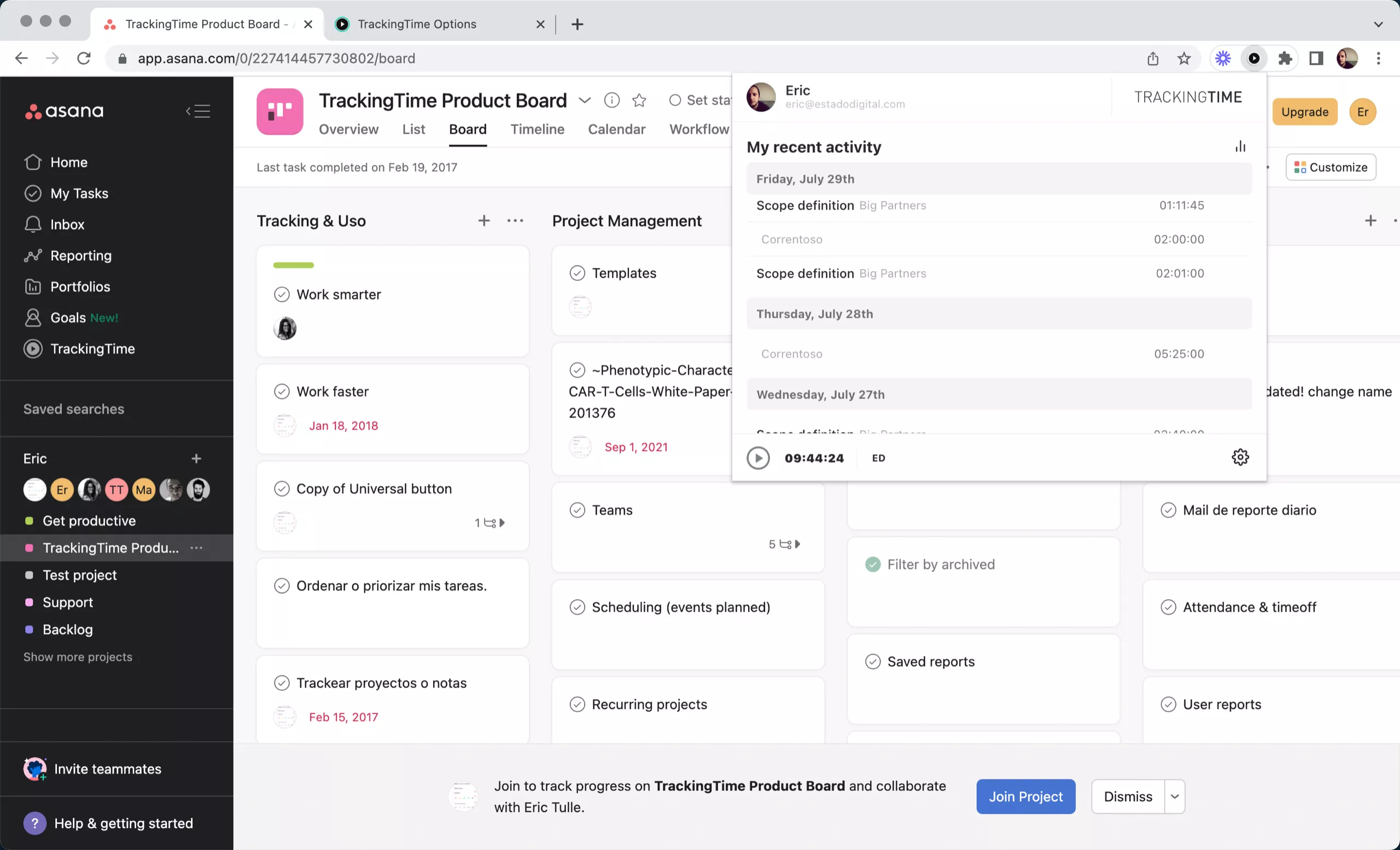Click the Goals icon in sidebar
This screenshot has width=1400, height=850.
(32, 317)
